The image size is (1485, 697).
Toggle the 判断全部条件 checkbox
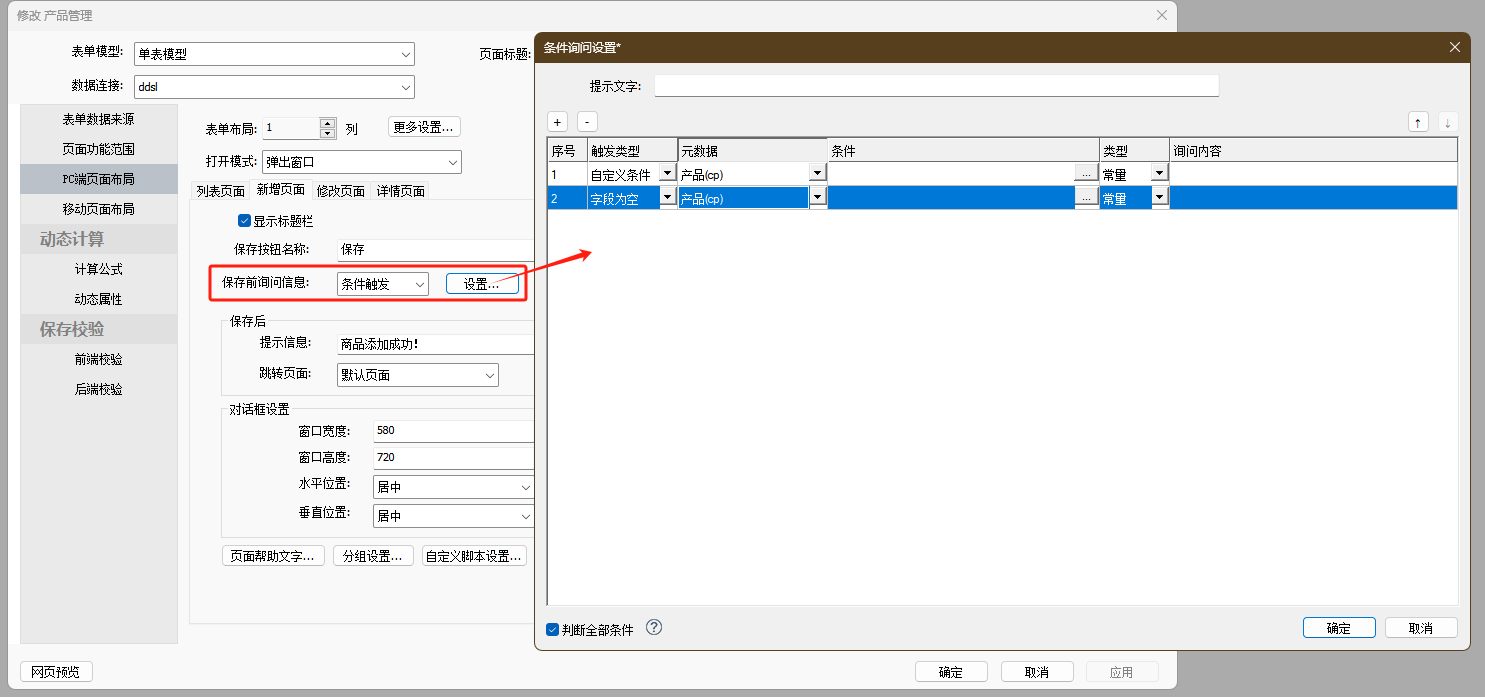(553, 629)
